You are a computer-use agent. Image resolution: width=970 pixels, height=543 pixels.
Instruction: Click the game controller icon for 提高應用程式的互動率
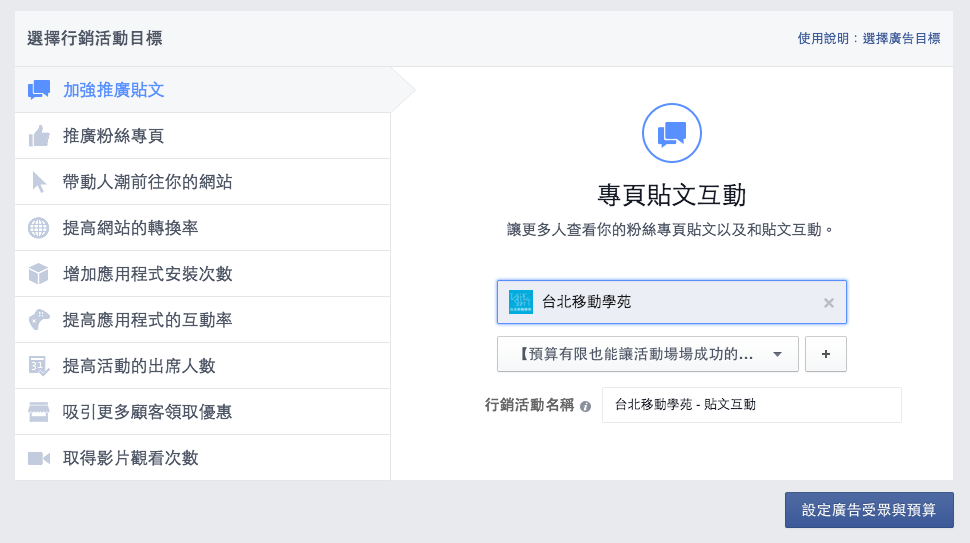point(38,320)
